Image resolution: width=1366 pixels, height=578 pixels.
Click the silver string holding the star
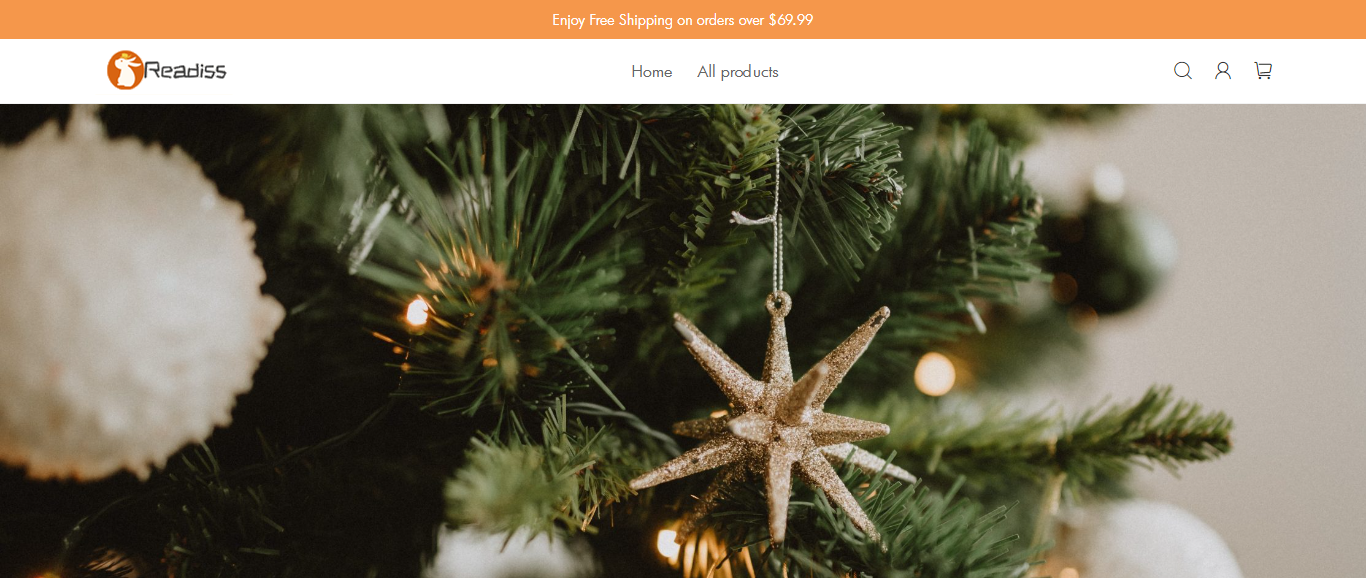(777, 220)
